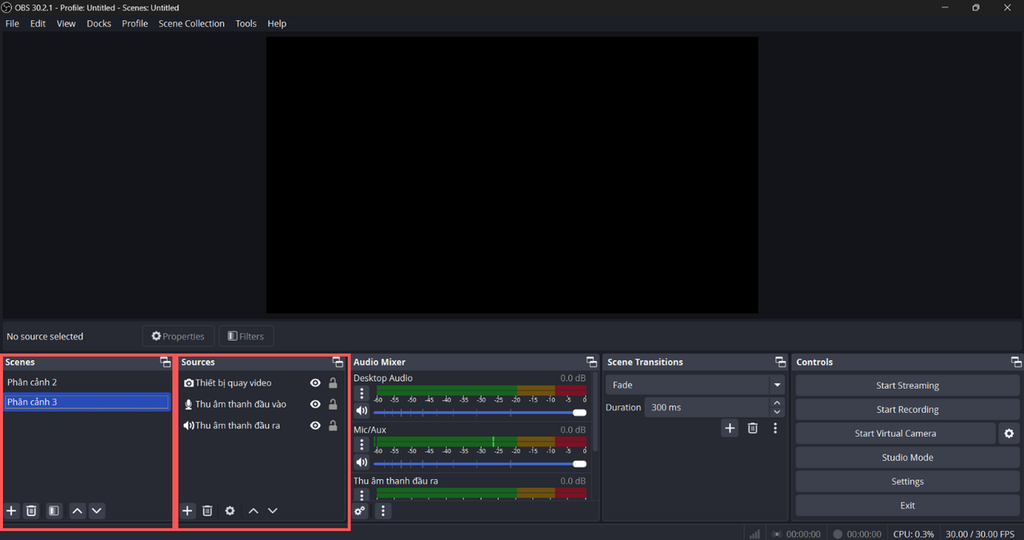
Task: Open the Scene Transitions three-dot properties menu
Action: coord(775,428)
